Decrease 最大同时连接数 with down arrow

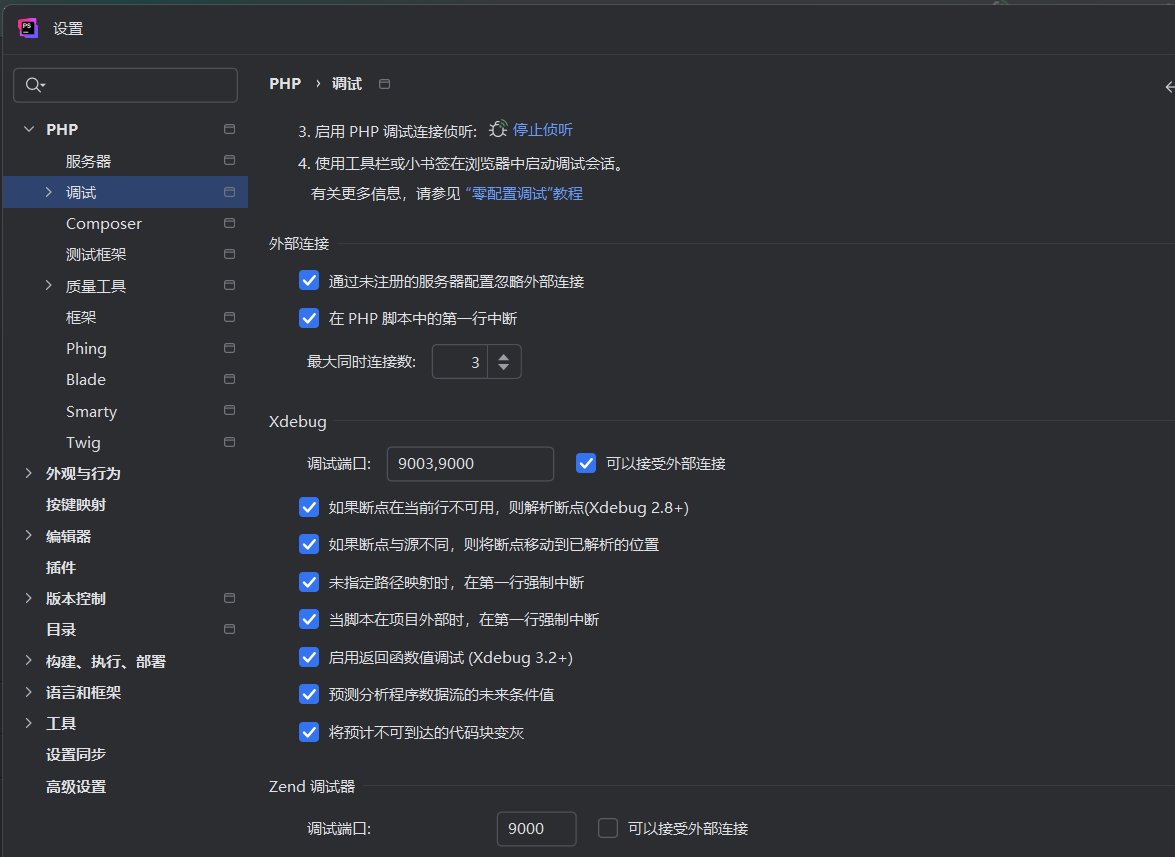click(504, 367)
